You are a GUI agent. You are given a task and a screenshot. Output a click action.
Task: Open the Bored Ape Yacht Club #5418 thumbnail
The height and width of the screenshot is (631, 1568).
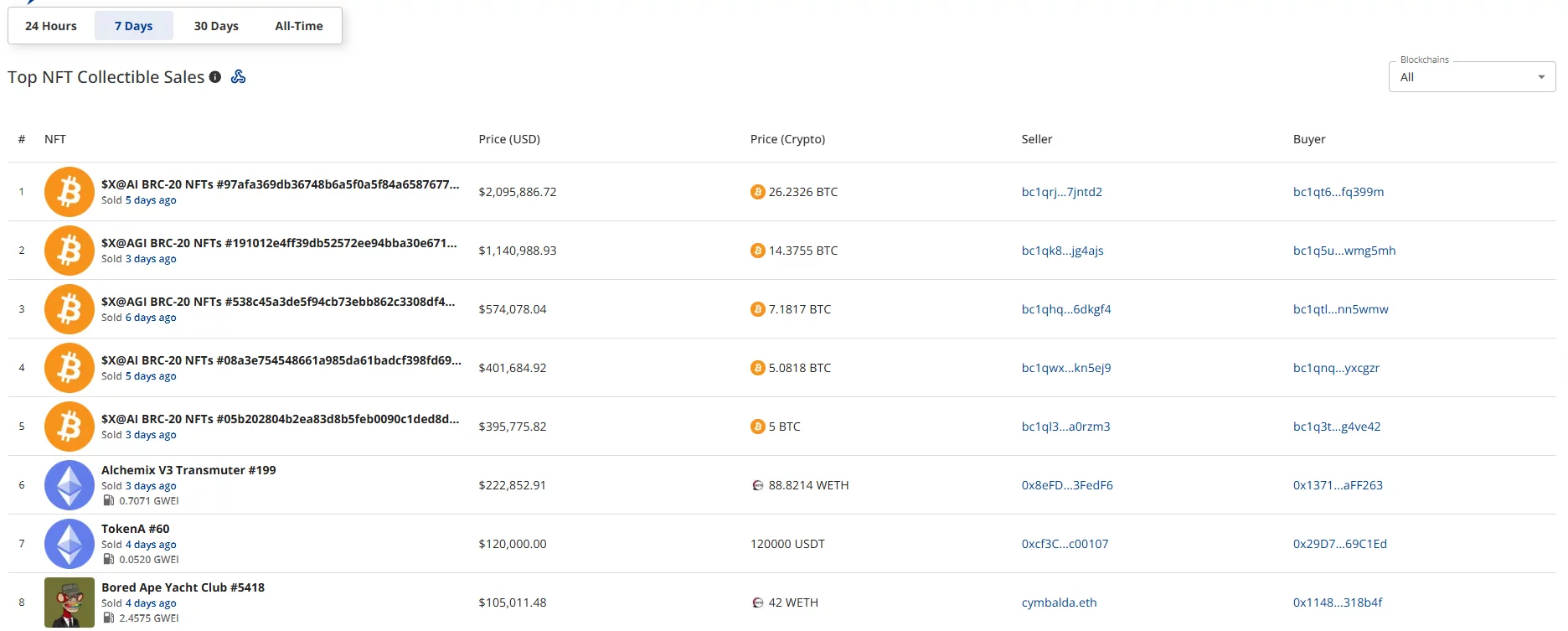click(x=70, y=603)
